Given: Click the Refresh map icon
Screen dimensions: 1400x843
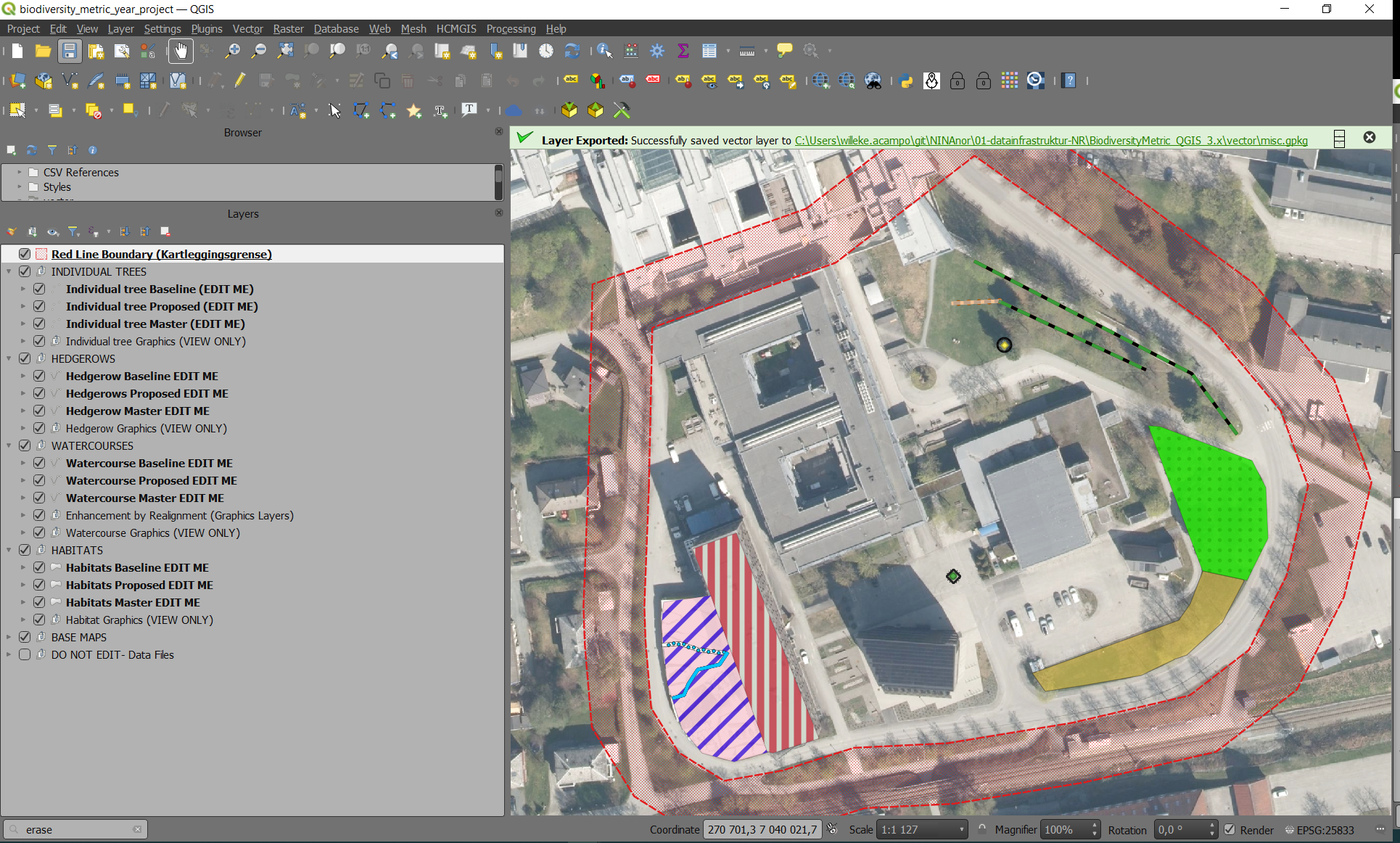Looking at the screenshot, I should tap(572, 51).
